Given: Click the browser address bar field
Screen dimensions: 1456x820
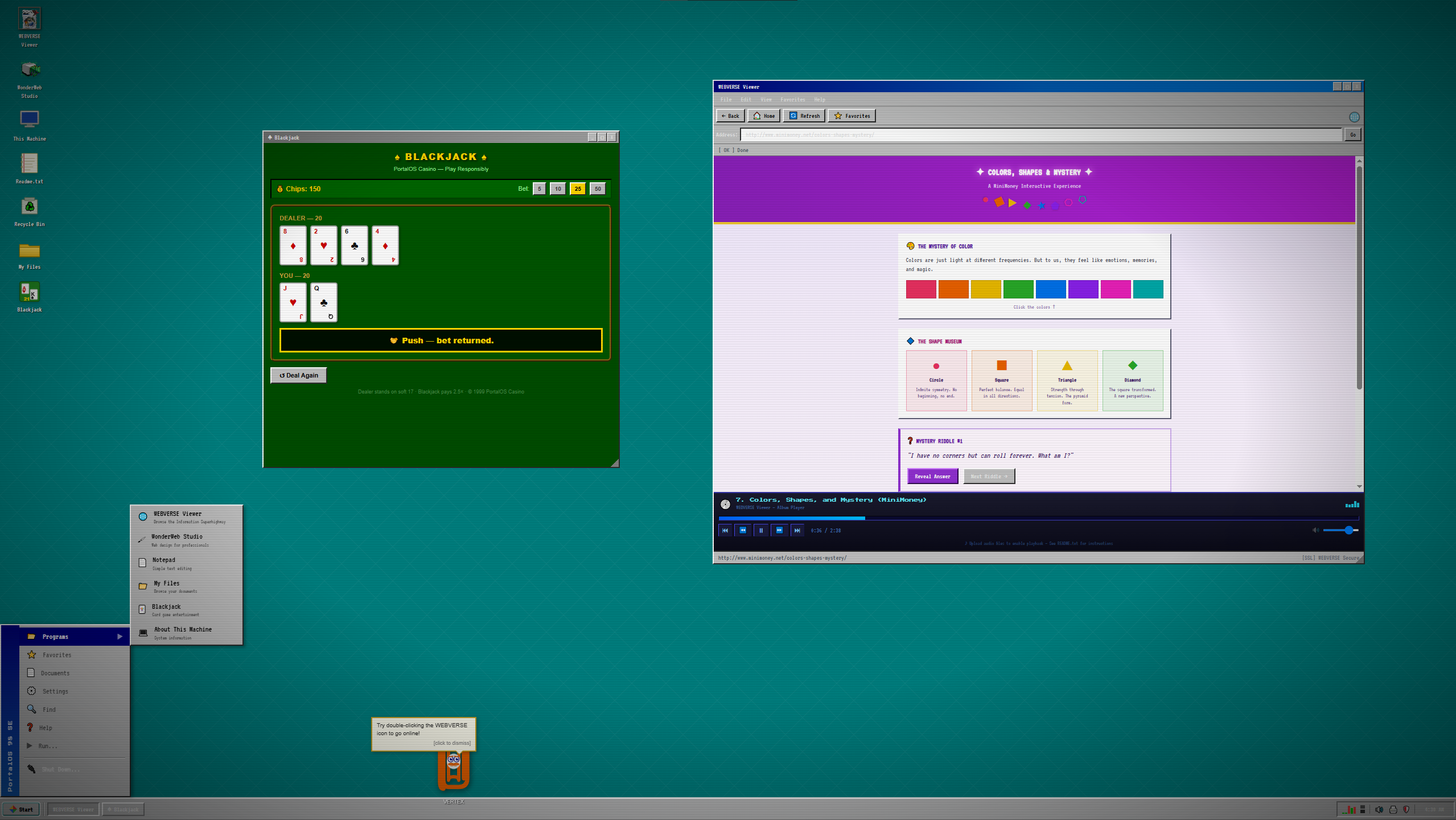Looking at the screenshot, I should click(1040, 135).
